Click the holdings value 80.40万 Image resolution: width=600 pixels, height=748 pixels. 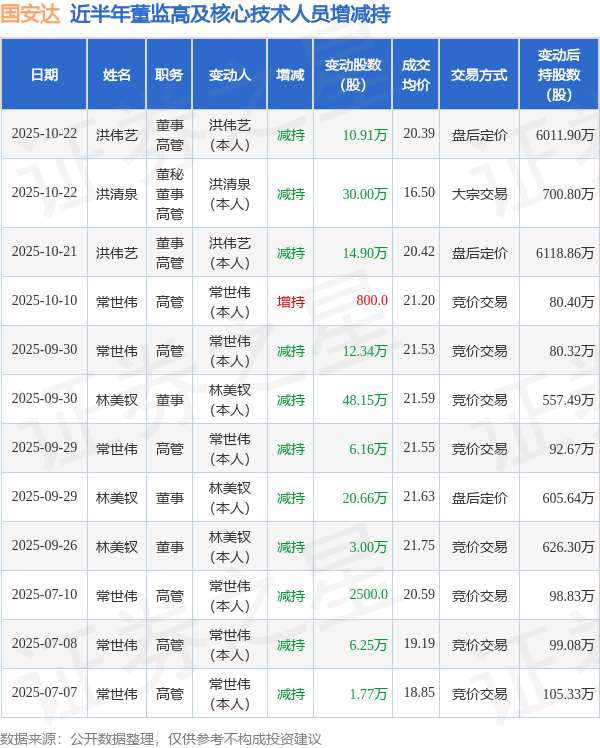point(571,301)
